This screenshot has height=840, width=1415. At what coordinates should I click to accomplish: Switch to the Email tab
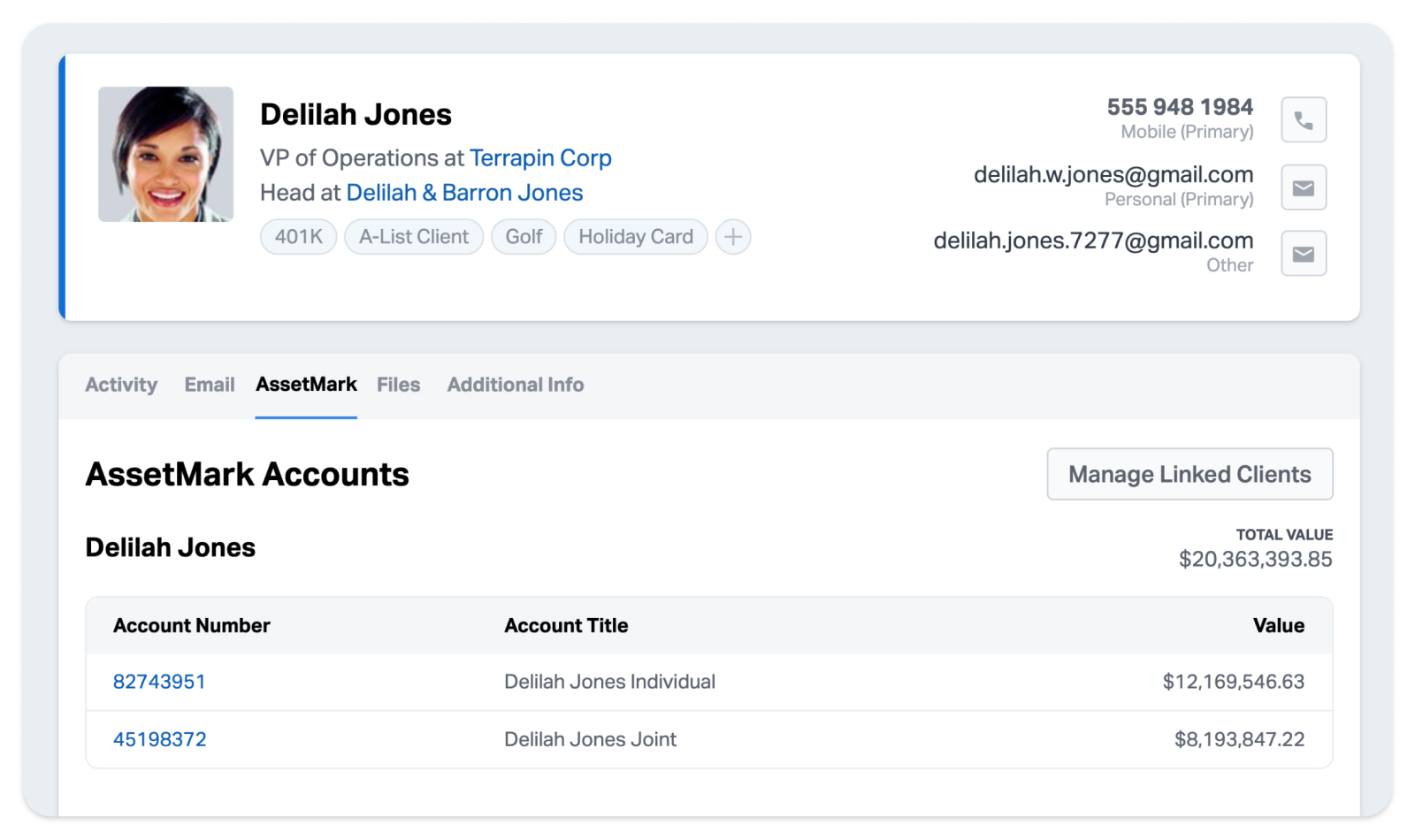pyautogui.click(x=209, y=385)
